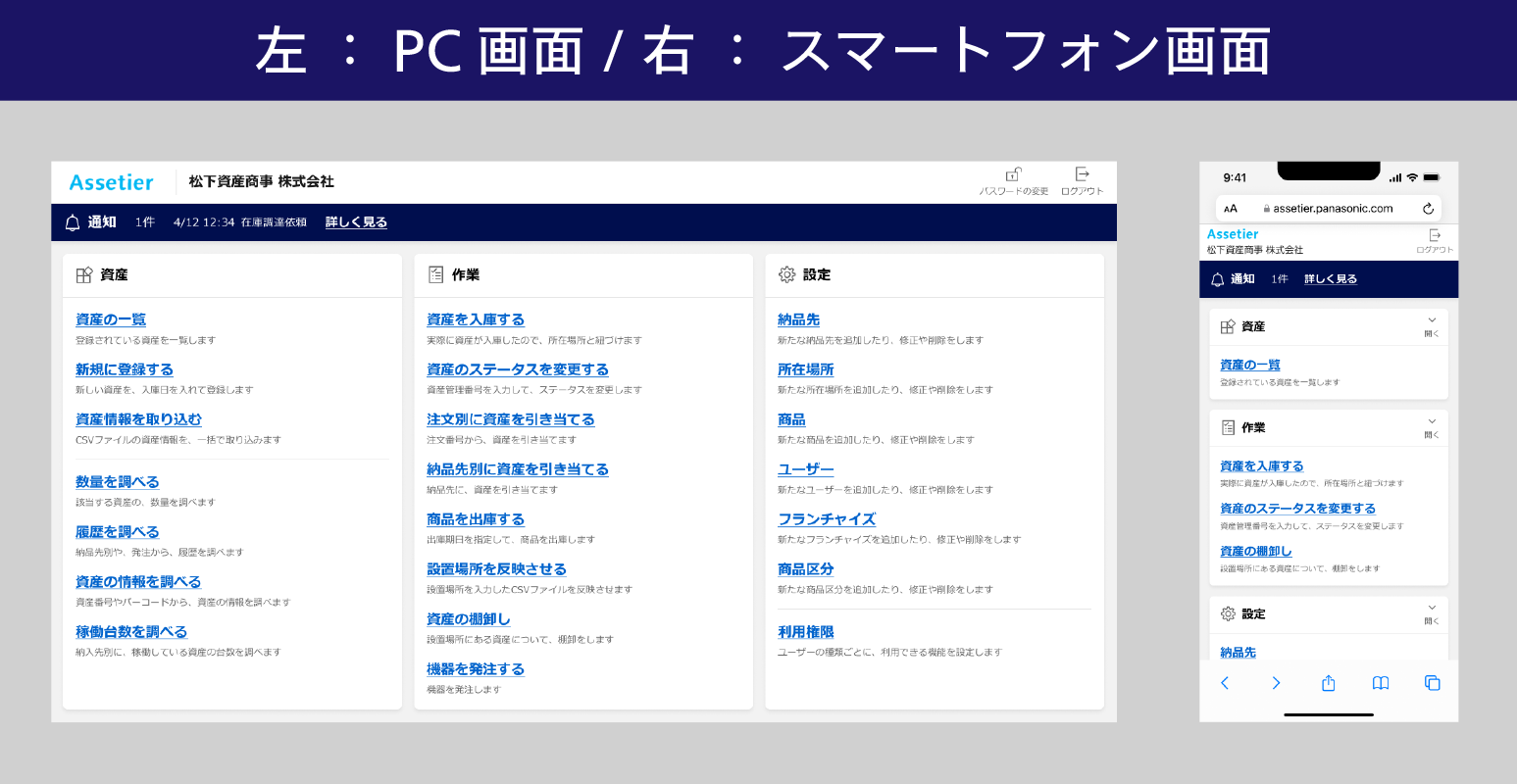
Task: Open 詳しく見る in the PC notification bar
Action: (356, 222)
